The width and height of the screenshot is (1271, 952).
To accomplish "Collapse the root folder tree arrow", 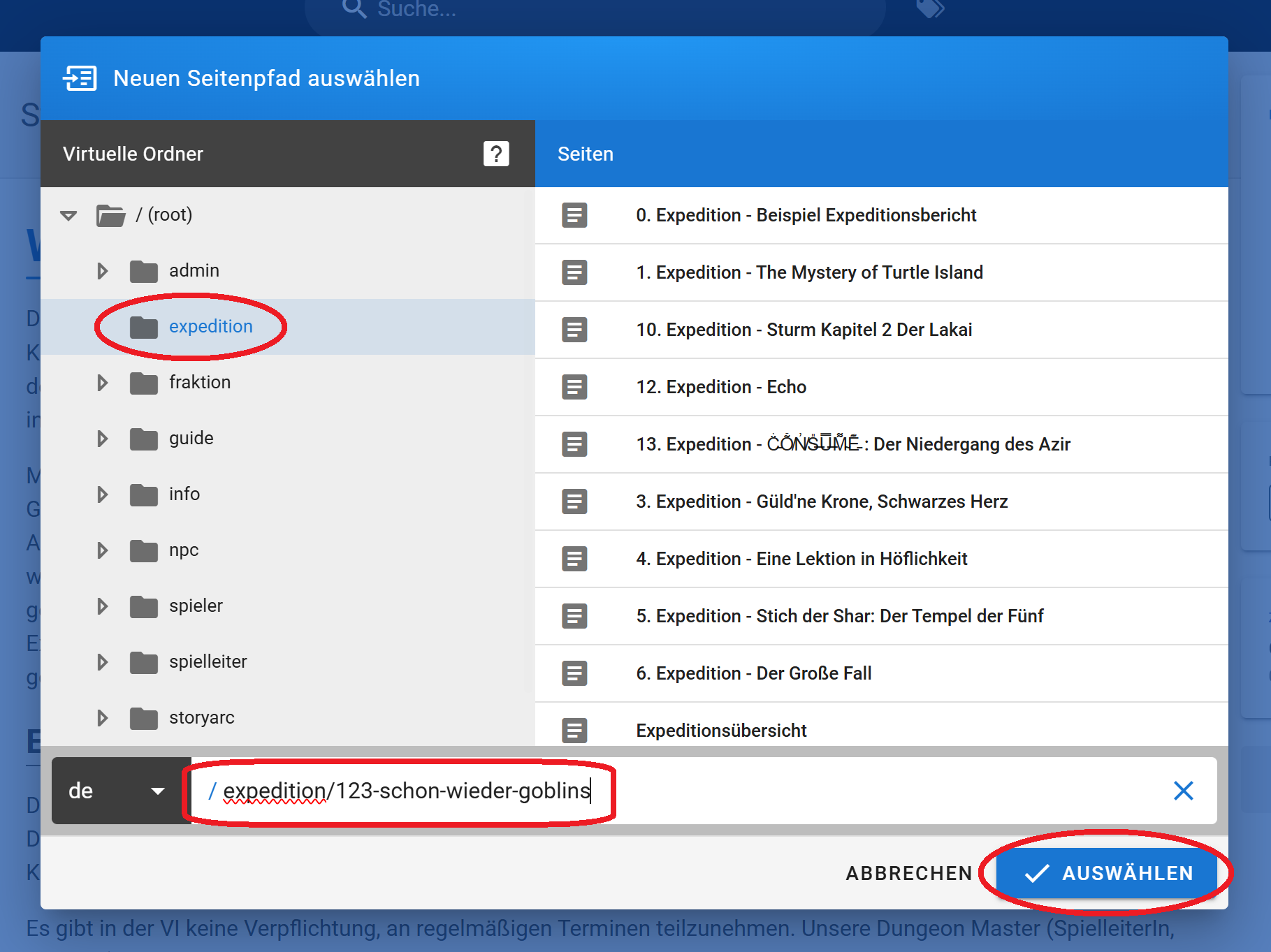I will click(68, 215).
